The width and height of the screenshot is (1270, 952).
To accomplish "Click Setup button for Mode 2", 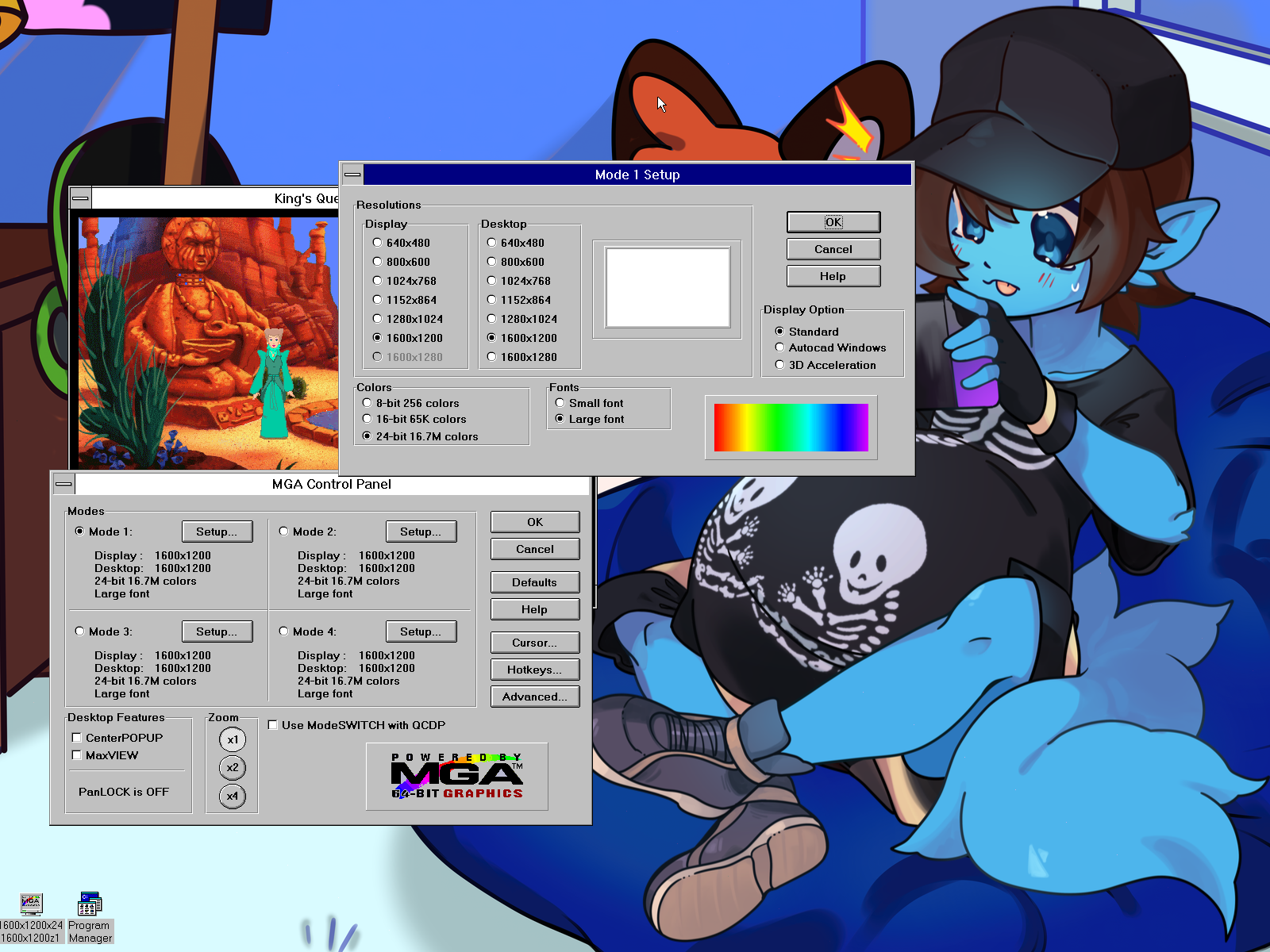I will [x=421, y=532].
